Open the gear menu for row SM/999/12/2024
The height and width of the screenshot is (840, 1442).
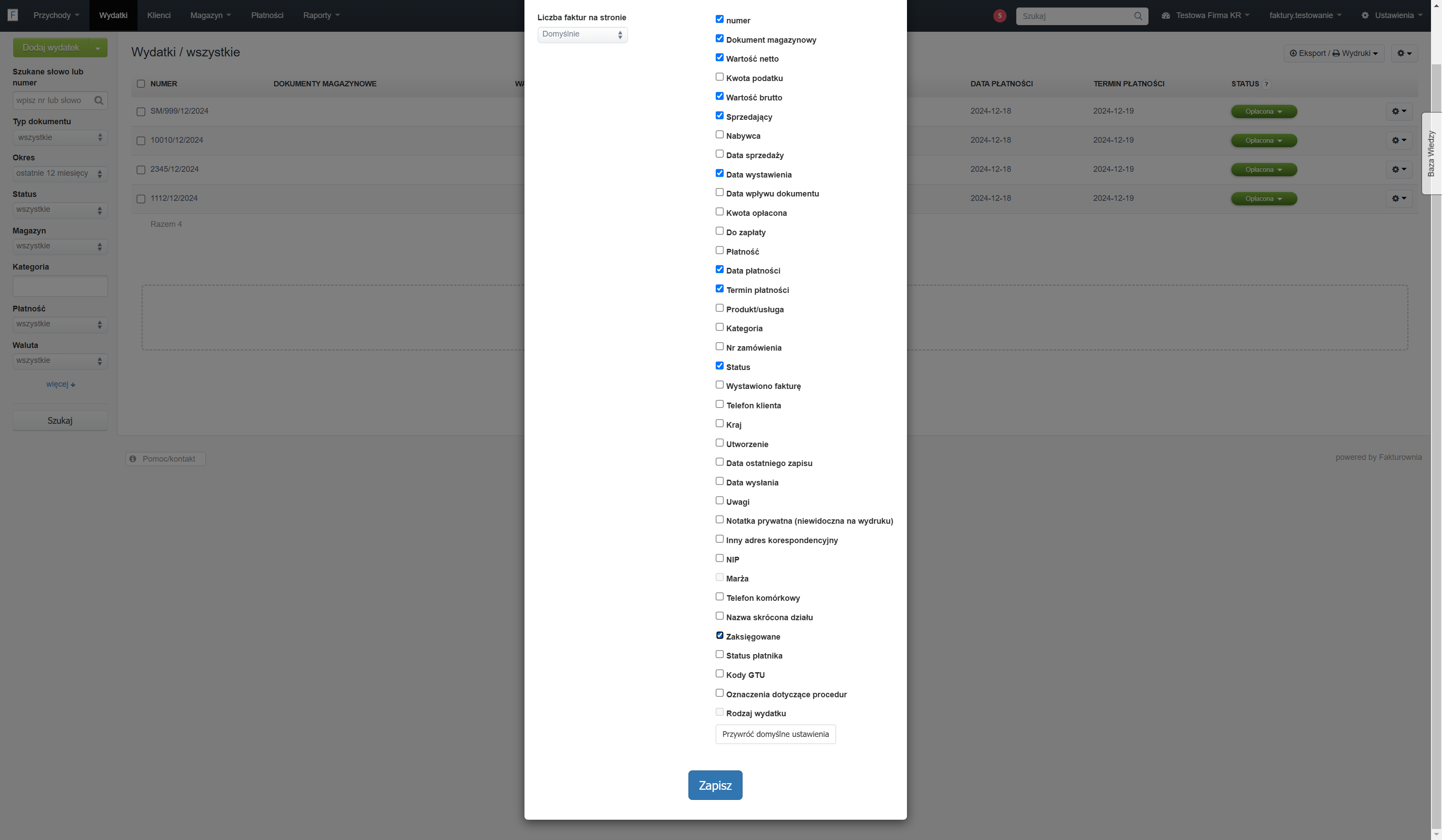pyautogui.click(x=1398, y=111)
